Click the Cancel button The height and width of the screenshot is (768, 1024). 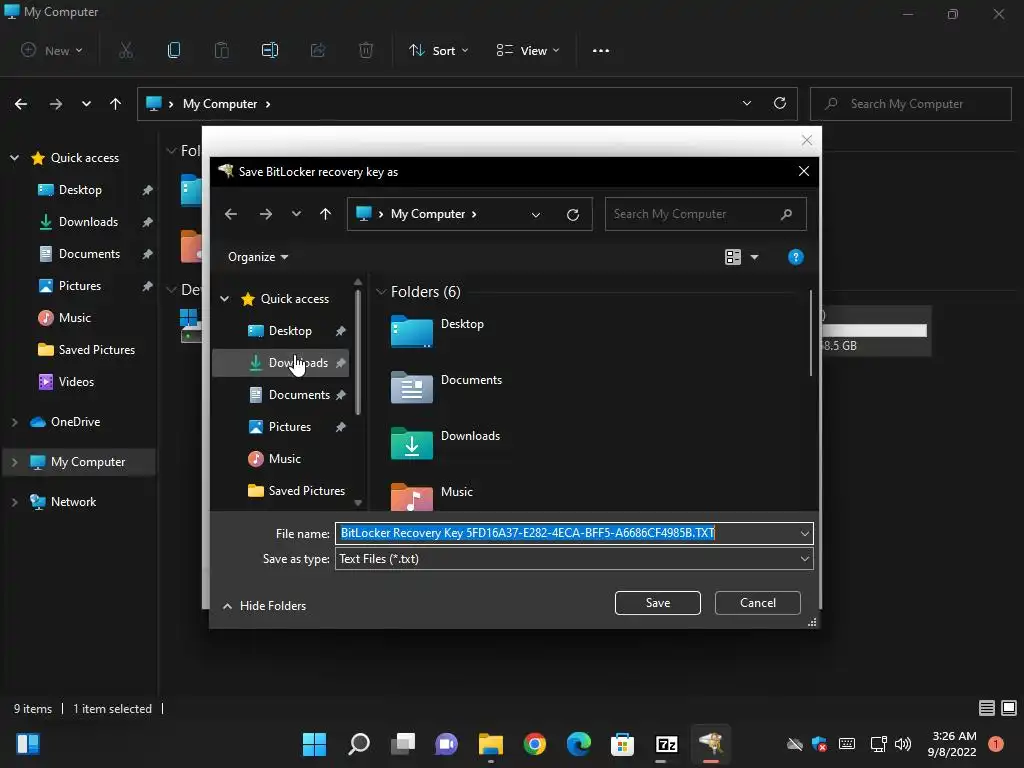click(x=758, y=603)
